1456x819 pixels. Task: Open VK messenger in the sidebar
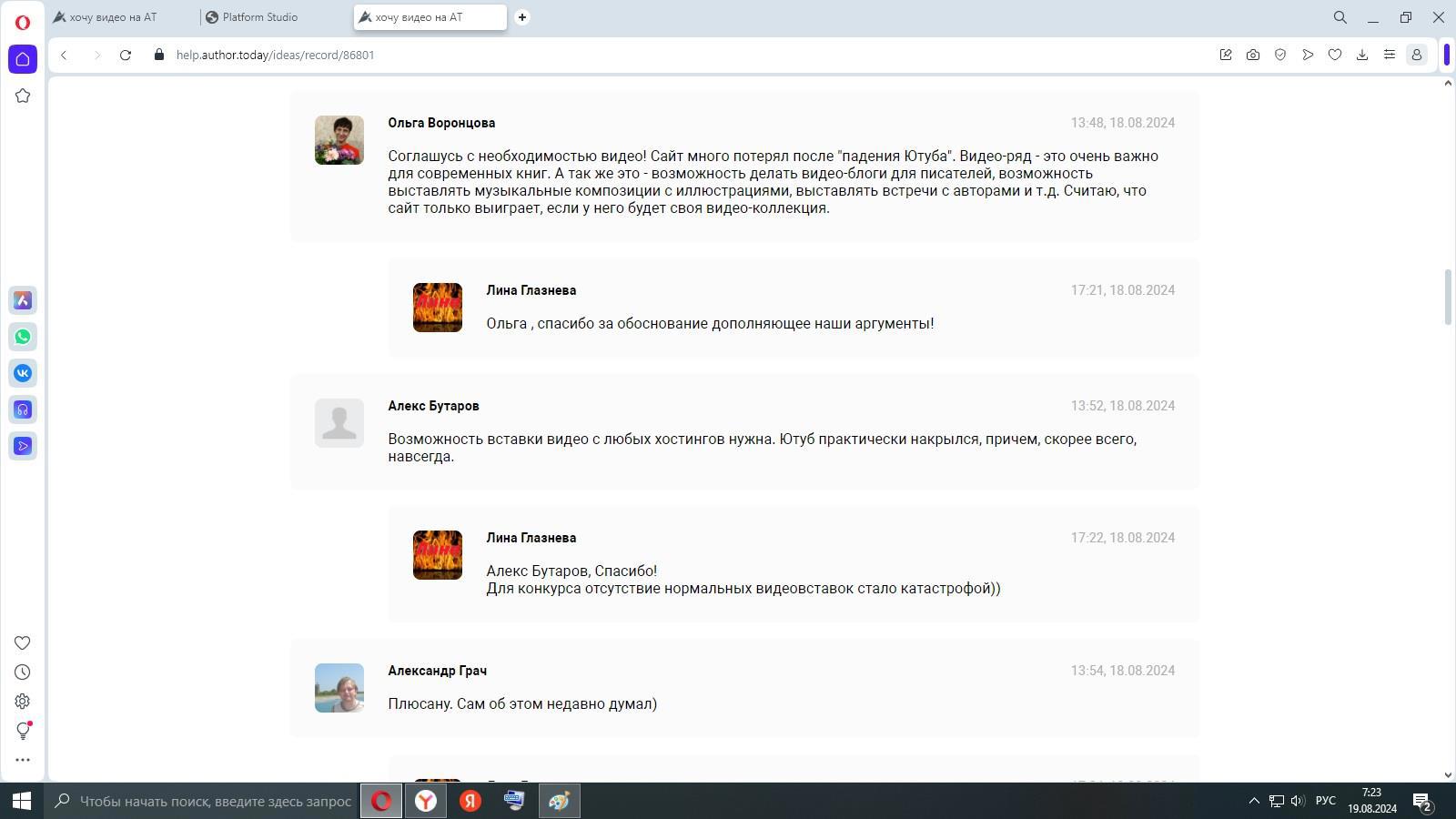[x=23, y=373]
